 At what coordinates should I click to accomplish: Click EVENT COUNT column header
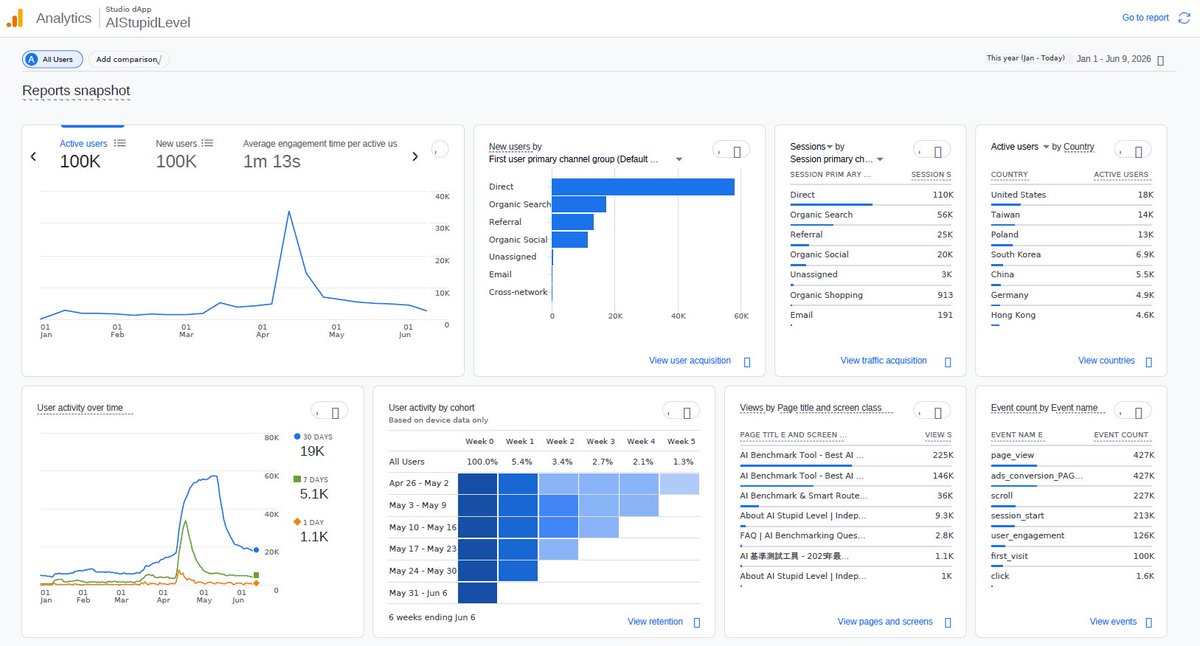tap(1121, 436)
